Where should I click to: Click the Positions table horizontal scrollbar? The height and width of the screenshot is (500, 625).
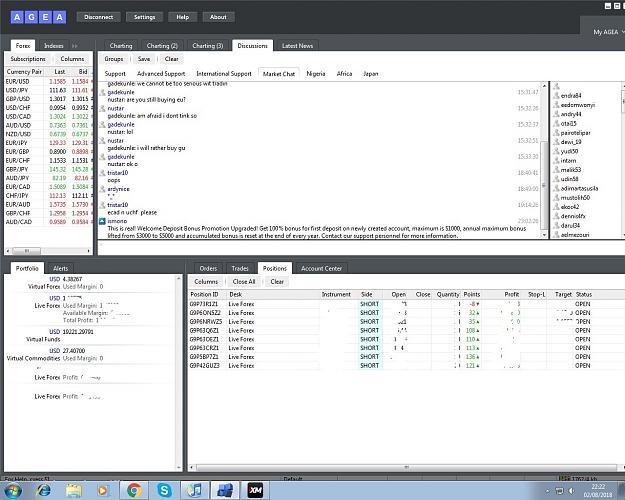(407, 467)
